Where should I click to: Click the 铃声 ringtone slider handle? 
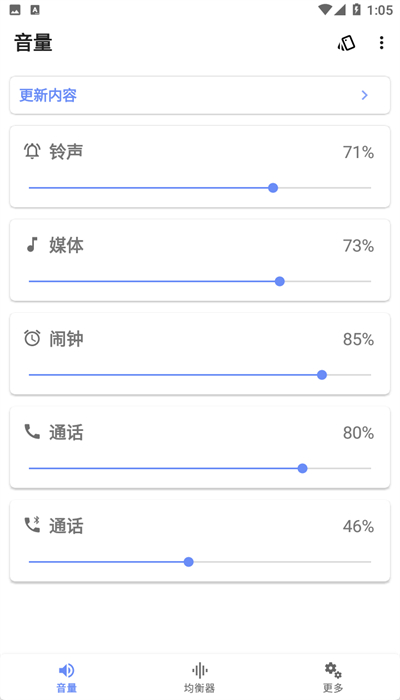[273, 188]
